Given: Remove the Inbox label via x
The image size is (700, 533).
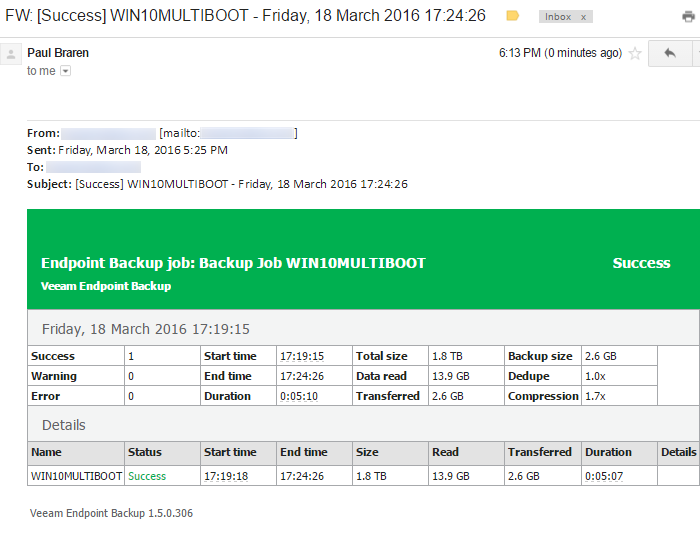Looking at the screenshot, I should coord(583,17).
